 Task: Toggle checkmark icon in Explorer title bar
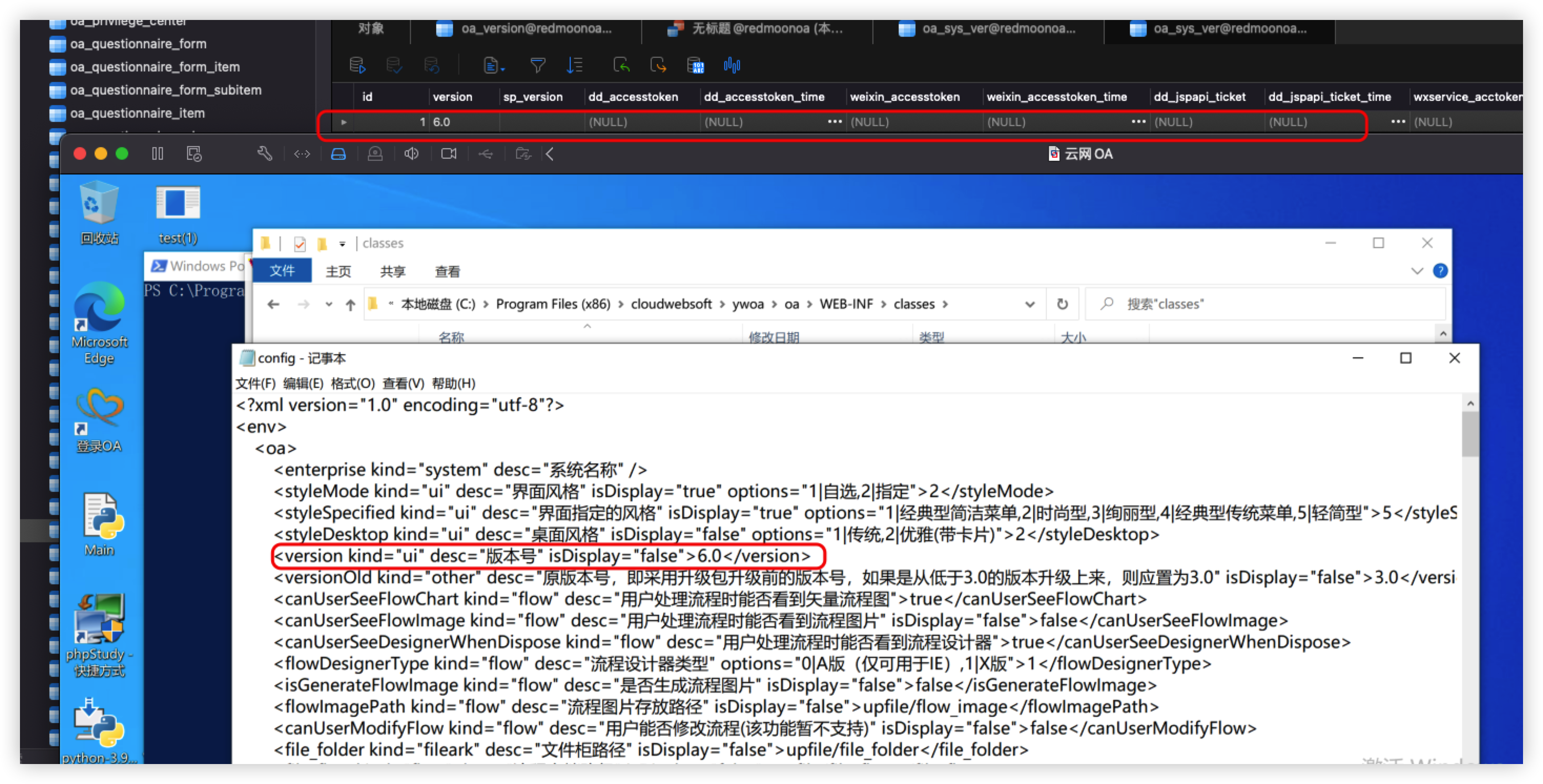[x=300, y=244]
